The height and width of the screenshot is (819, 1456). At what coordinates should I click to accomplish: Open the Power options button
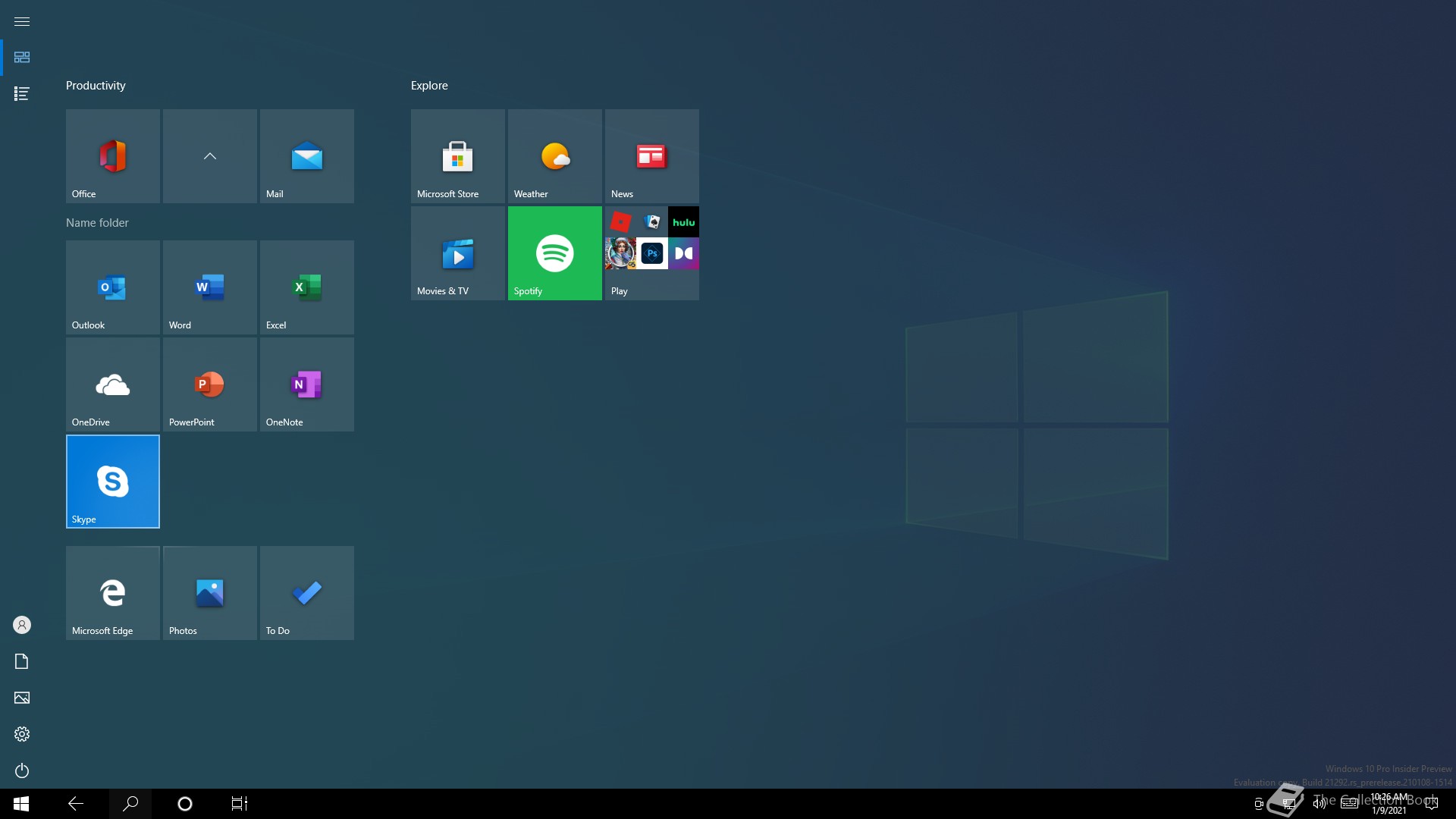point(22,770)
